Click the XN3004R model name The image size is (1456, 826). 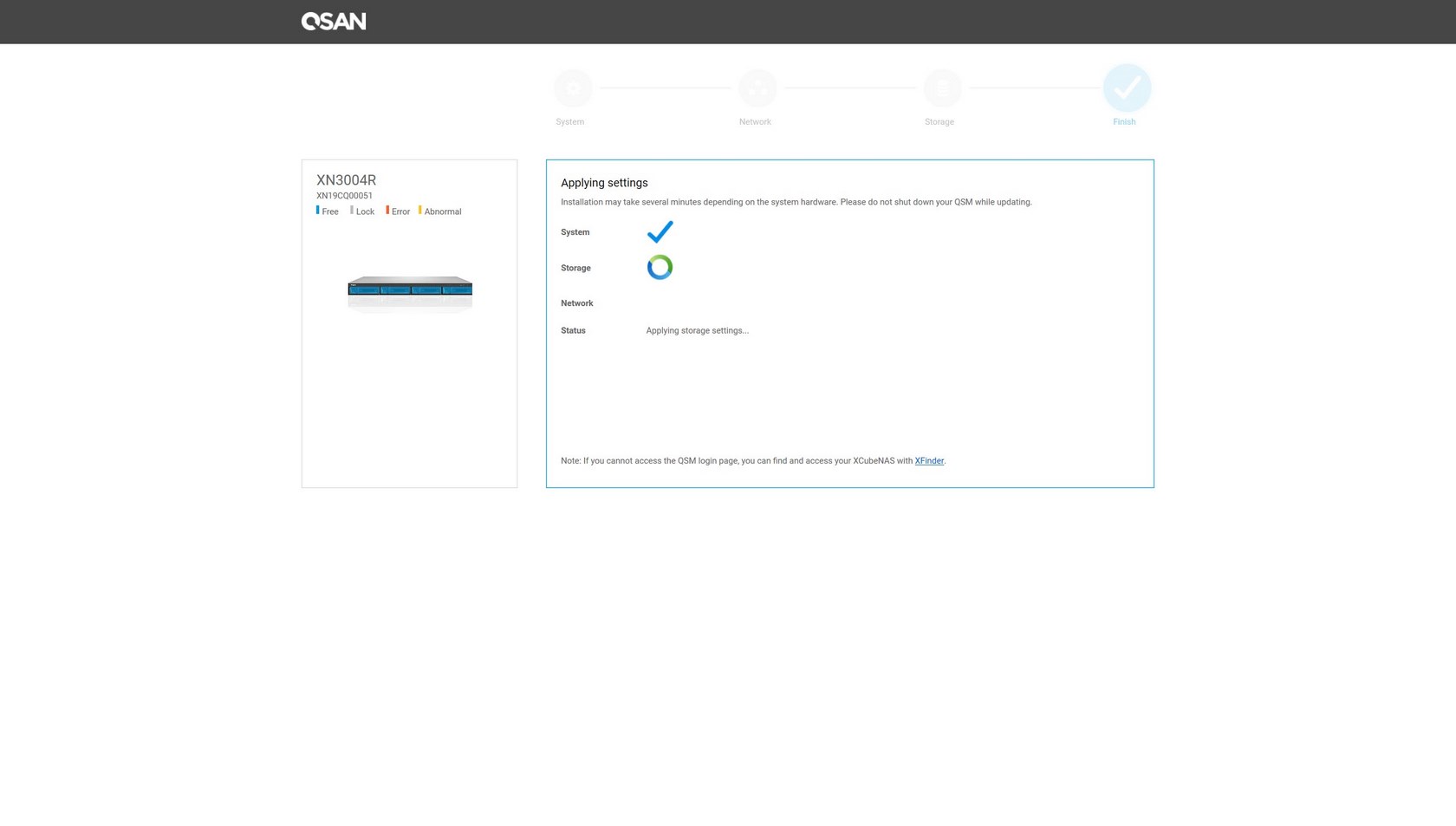click(346, 180)
